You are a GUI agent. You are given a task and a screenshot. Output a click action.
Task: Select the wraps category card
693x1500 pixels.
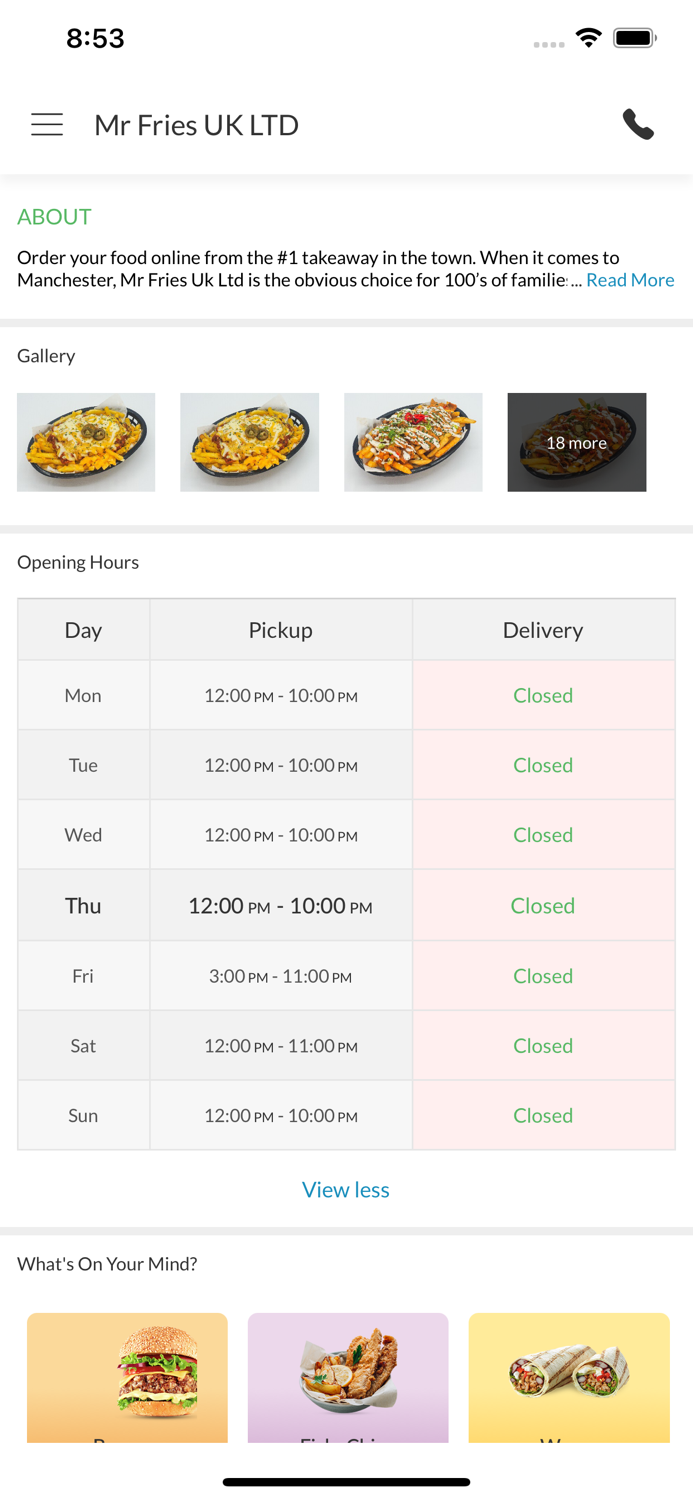pos(569,1377)
